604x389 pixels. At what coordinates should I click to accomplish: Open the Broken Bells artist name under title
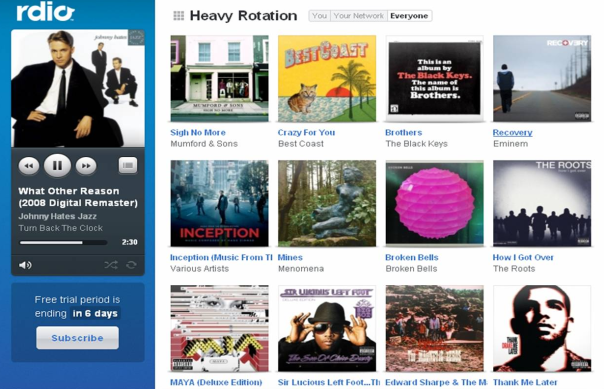(x=411, y=268)
